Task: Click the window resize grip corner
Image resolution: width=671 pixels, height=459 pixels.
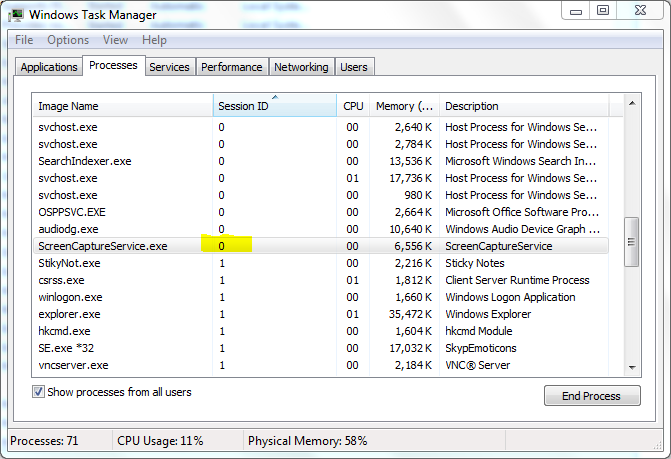Action: tap(657, 445)
